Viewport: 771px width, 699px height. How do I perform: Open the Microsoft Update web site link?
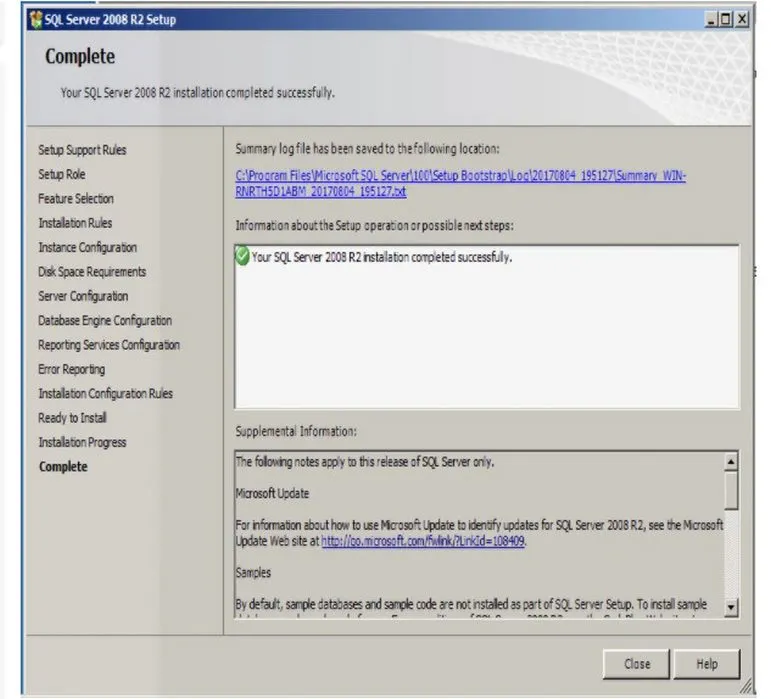423,541
